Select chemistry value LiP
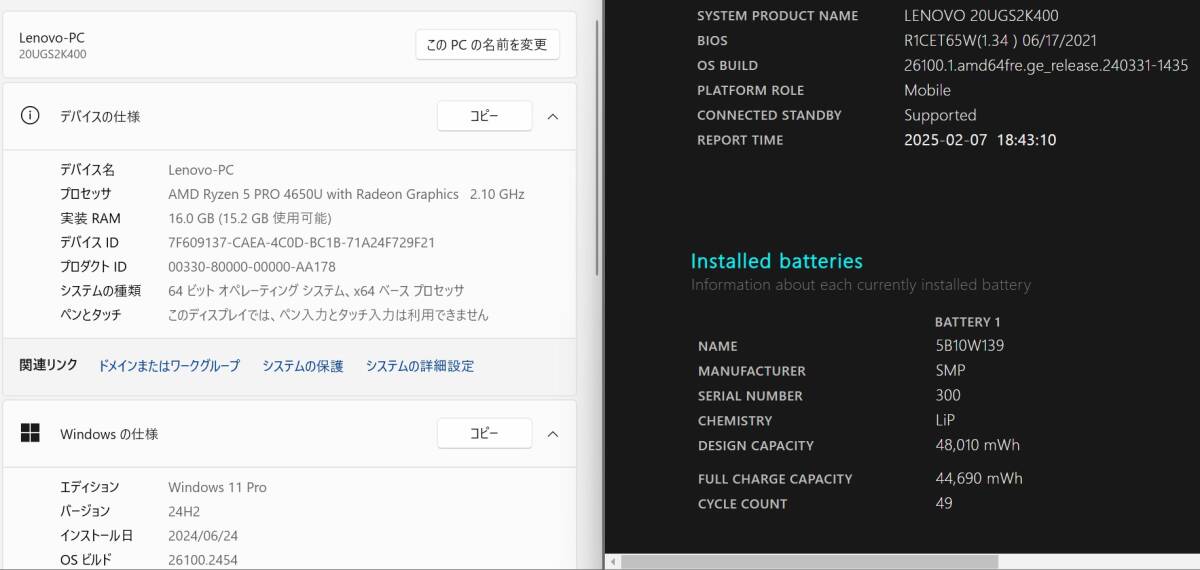 [x=945, y=420]
